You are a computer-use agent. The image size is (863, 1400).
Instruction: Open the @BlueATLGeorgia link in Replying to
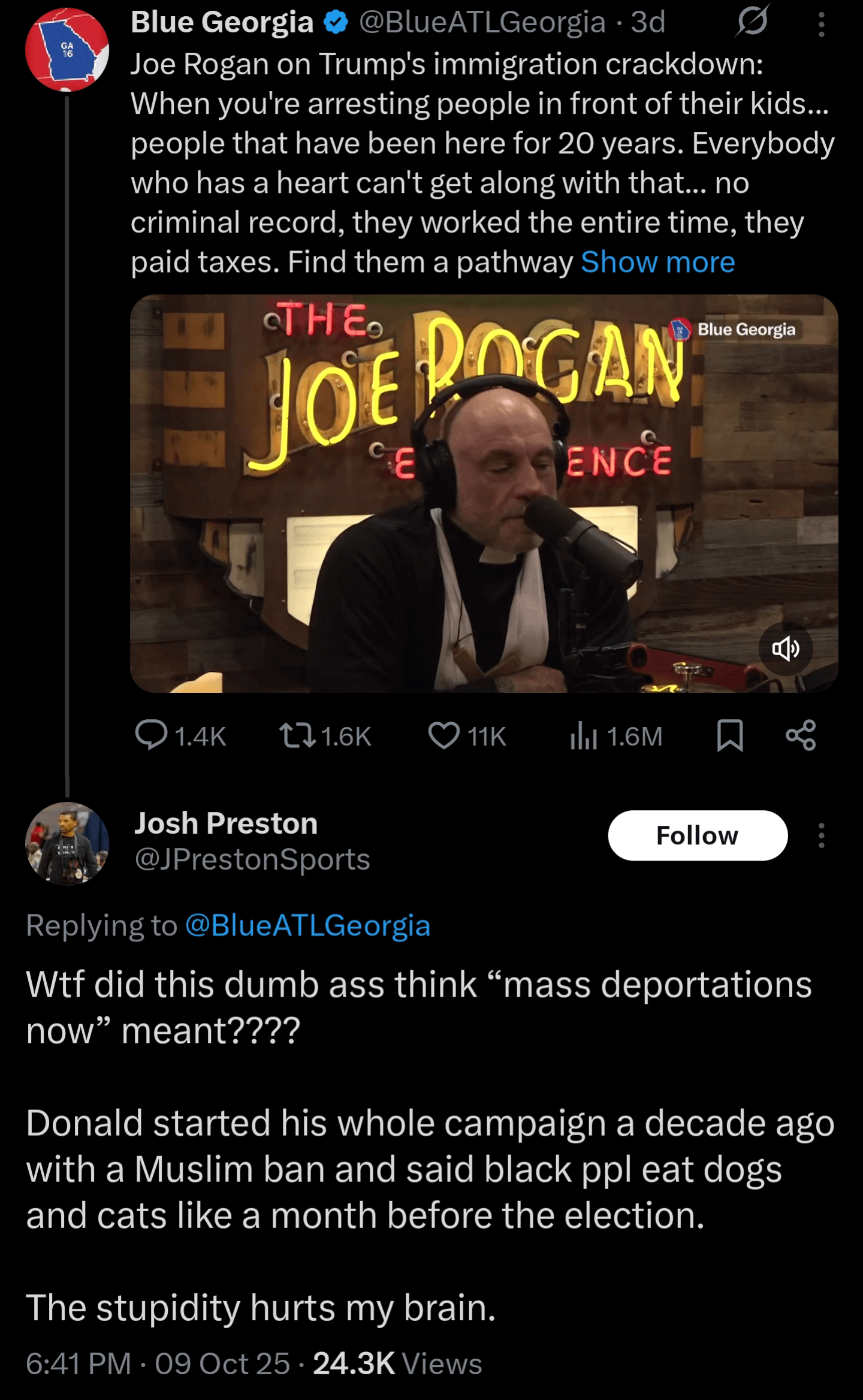click(x=307, y=925)
